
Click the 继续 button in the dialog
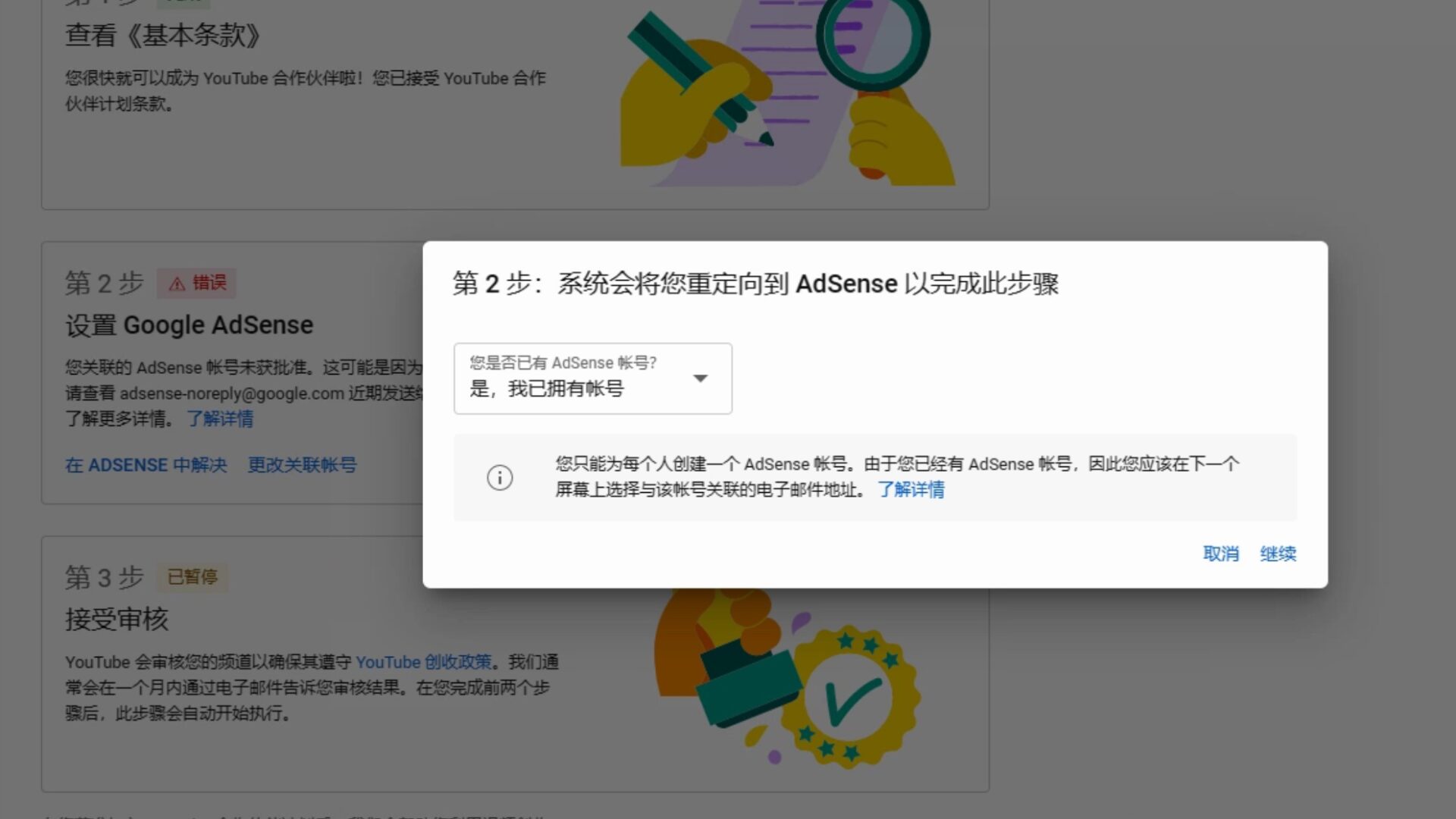(x=1278, y=554)
